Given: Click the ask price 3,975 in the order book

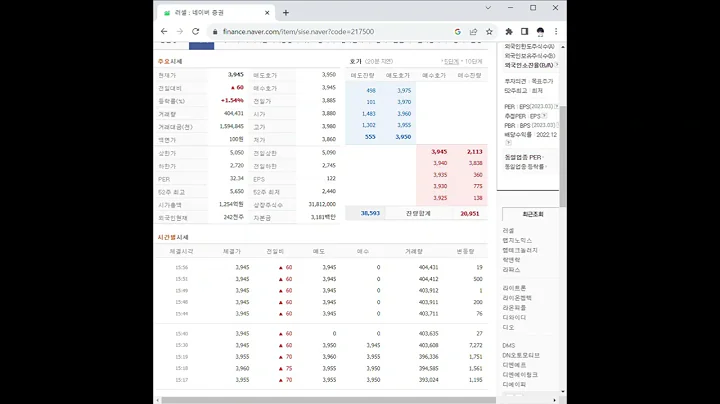Looking at the screenshot, I should (x=404, y=90).
